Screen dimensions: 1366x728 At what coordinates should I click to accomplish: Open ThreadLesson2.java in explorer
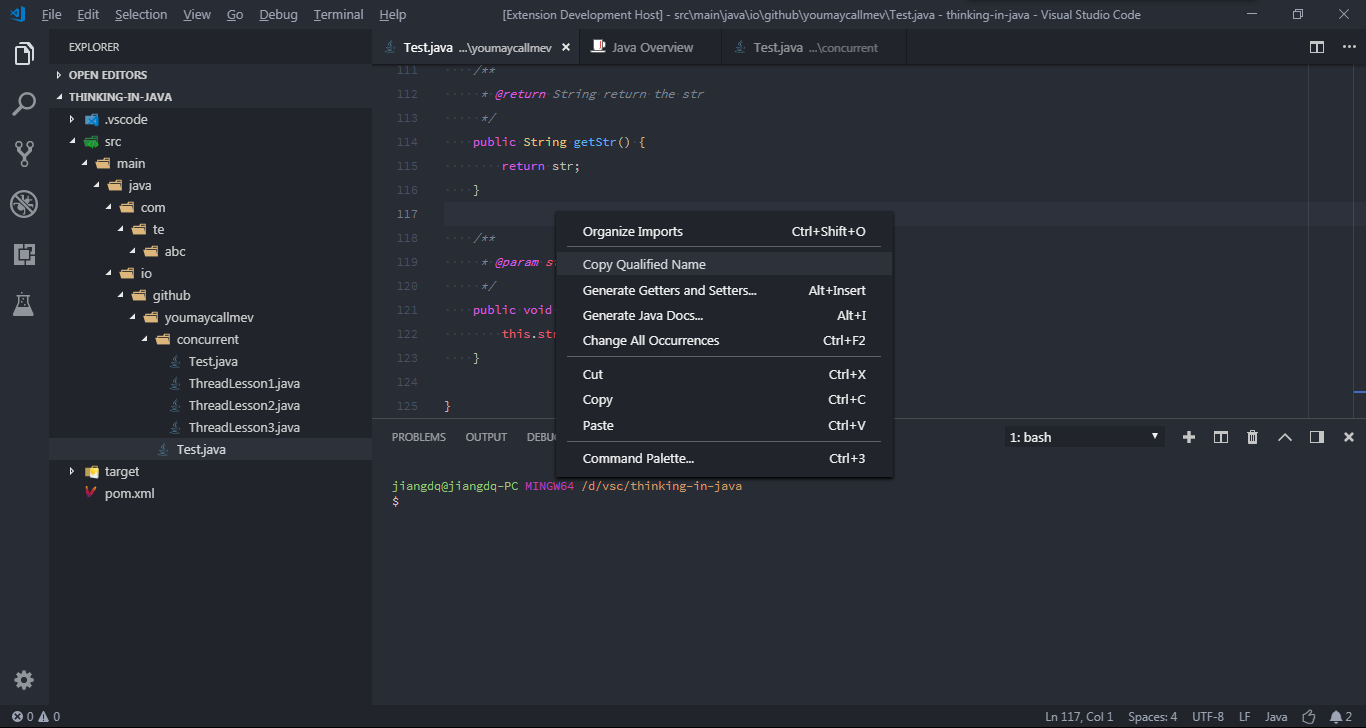(244, 405)
